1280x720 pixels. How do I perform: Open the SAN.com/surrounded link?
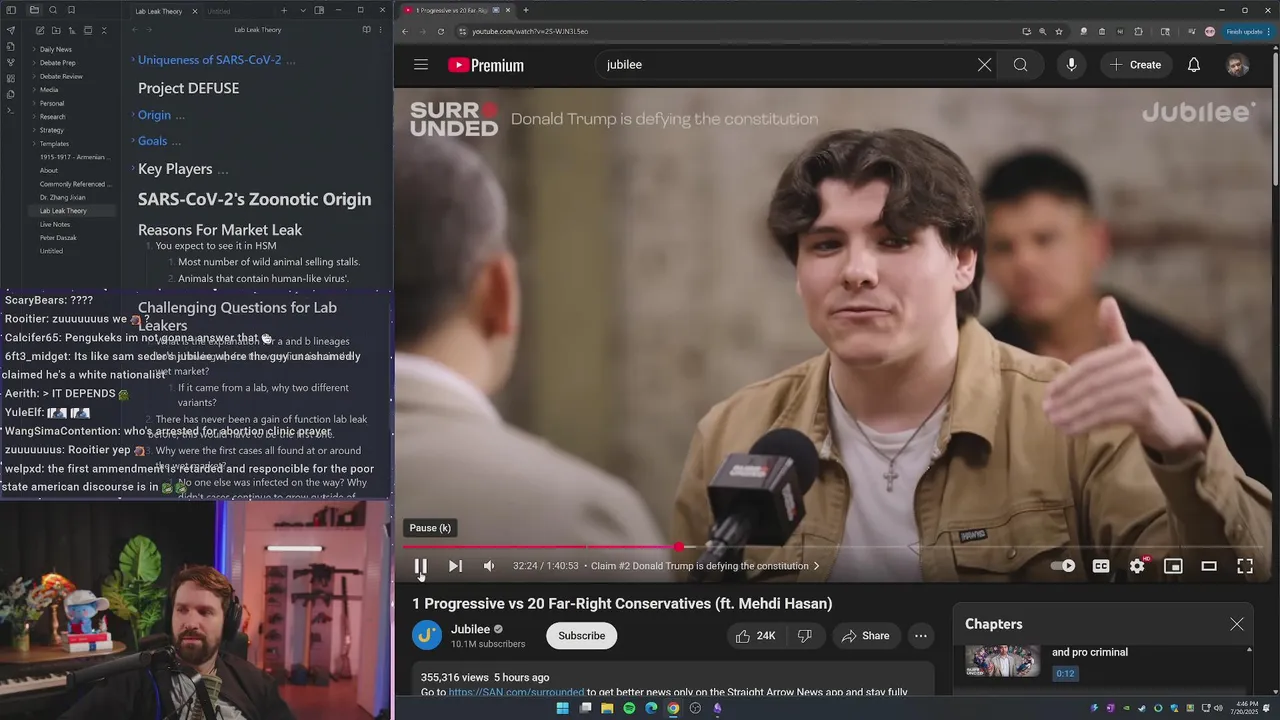coord(516,692)
